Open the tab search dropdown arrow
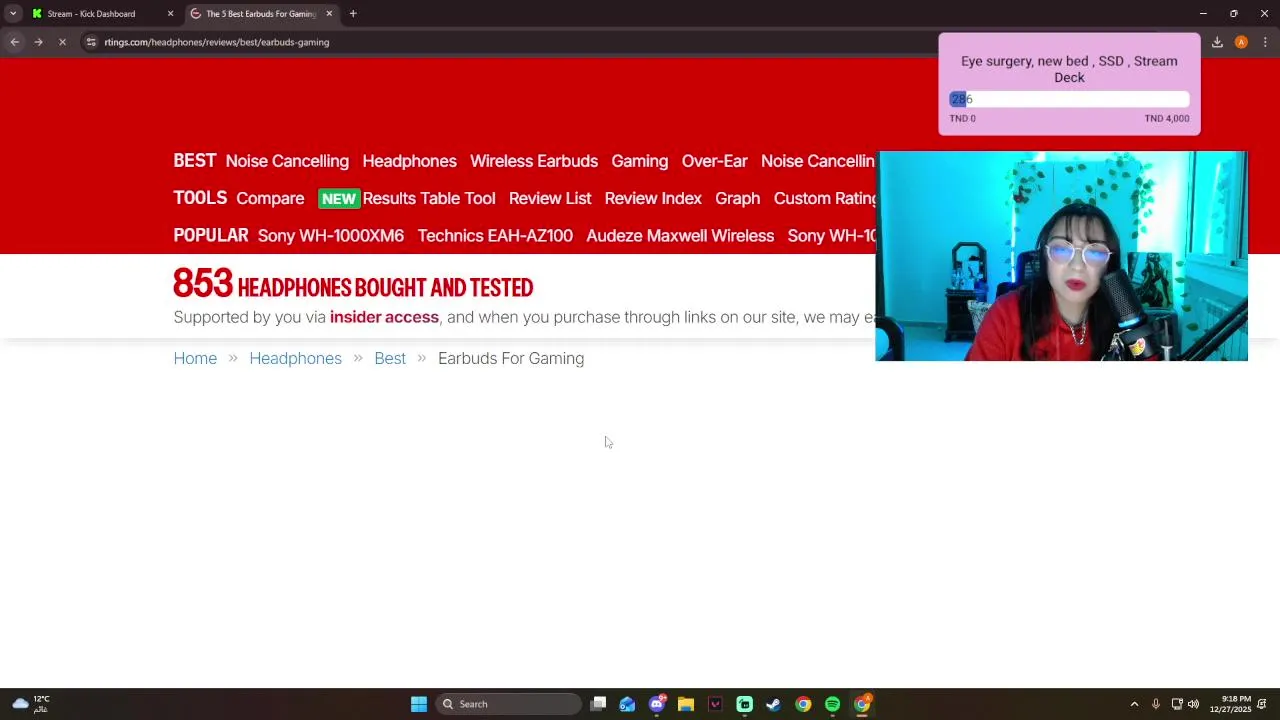This screenshot has width=1280, height=720. click(x=13, y=14)
